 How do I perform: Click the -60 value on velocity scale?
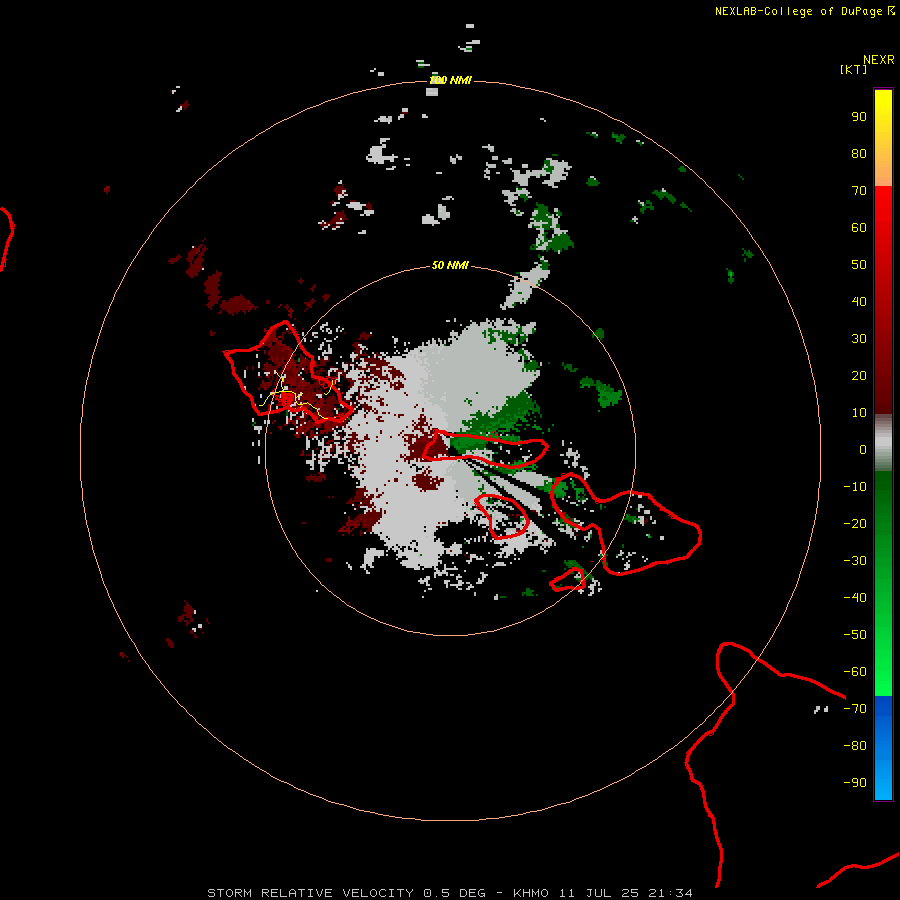pos(855,672)
